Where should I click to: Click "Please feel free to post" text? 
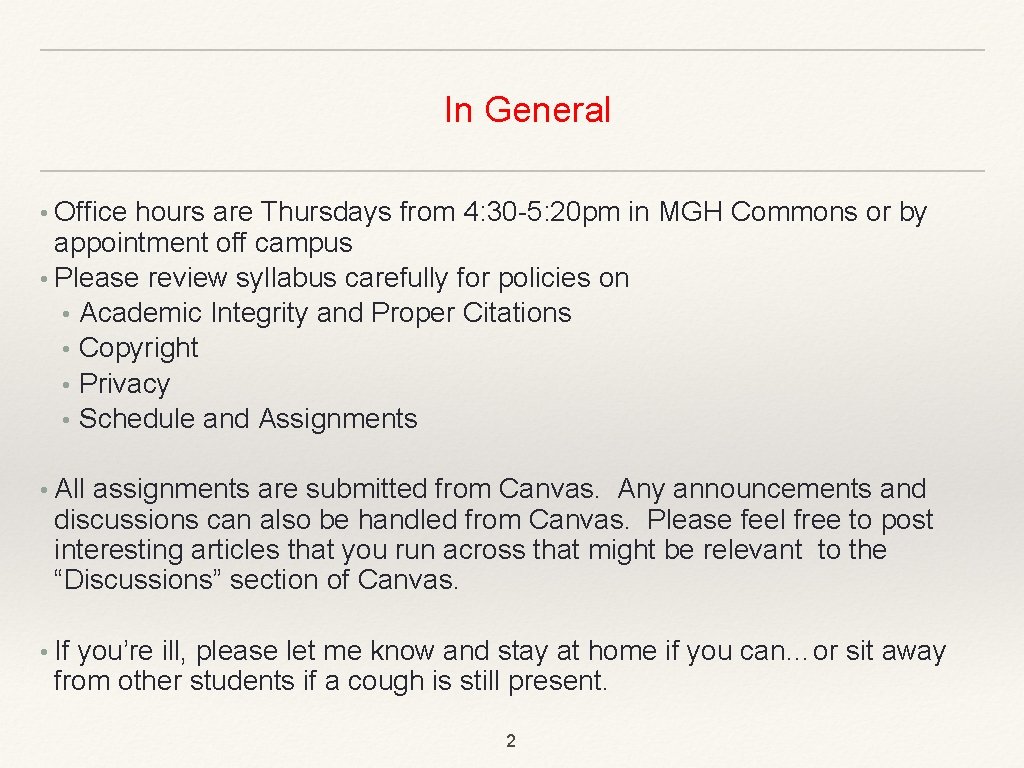[x=789, y=520]
